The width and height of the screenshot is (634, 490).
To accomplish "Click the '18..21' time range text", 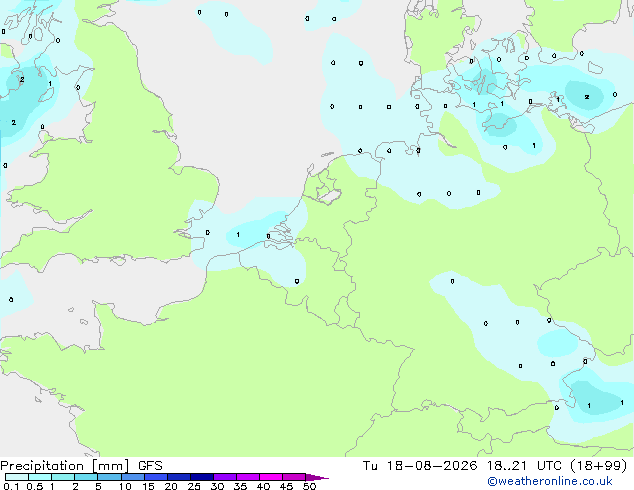I will tap(507, 466).
